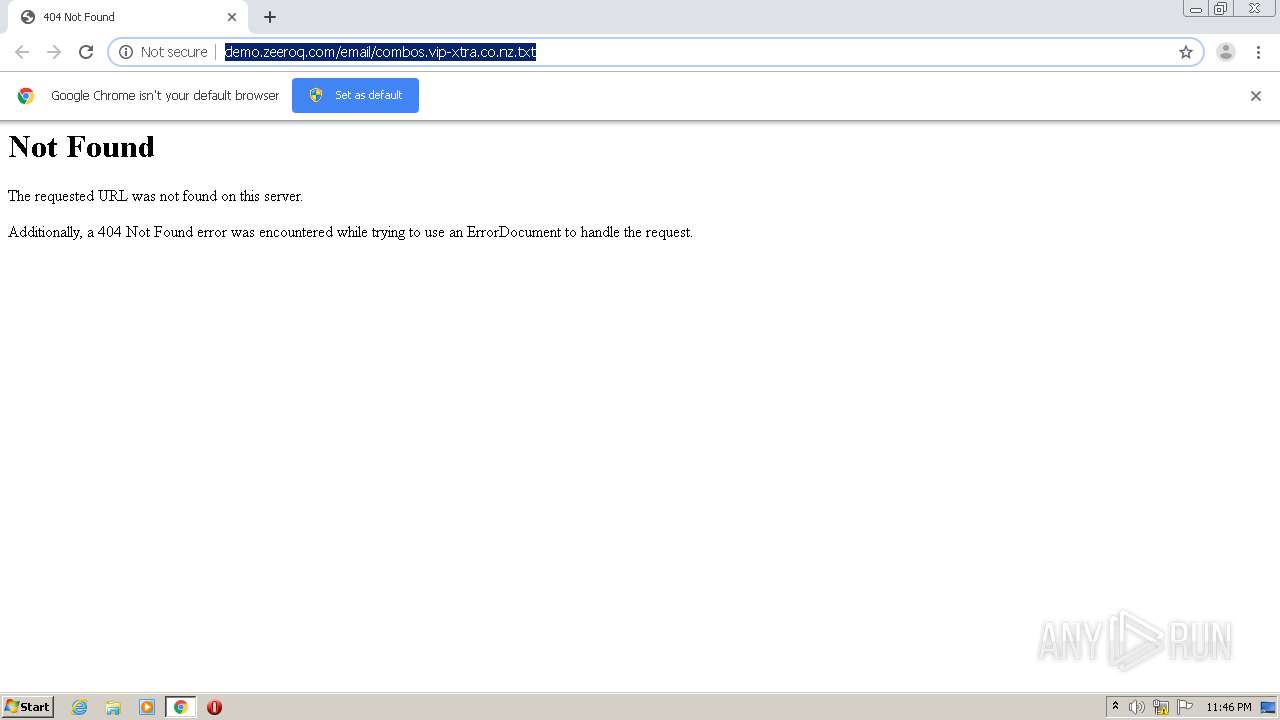Click the browser back arrow
This screenshot has width=1280, height=720.
coord(22,52)
